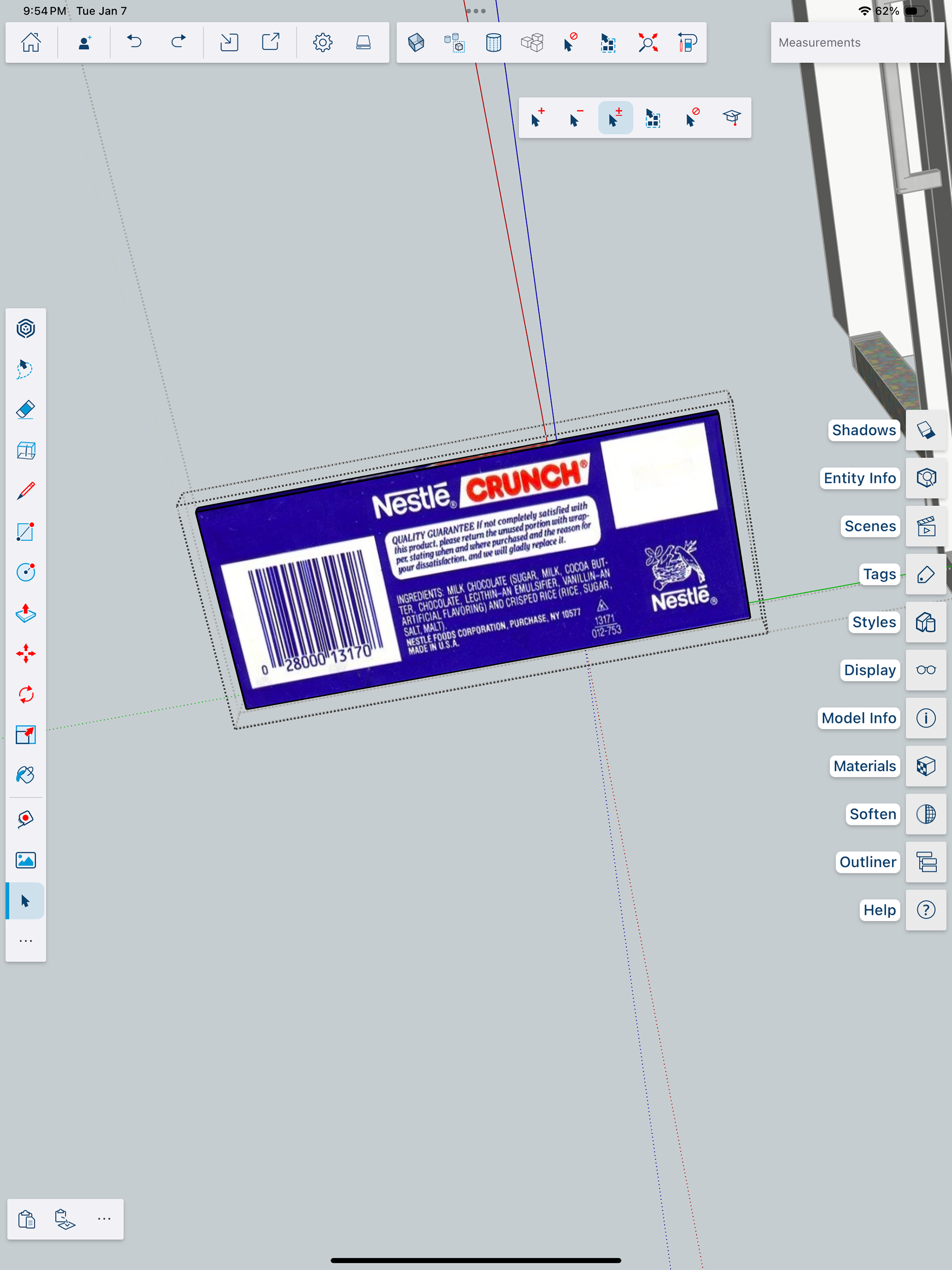Select the Eraser tool
This screenshot has height=1270, width=952.
[26, 410]
